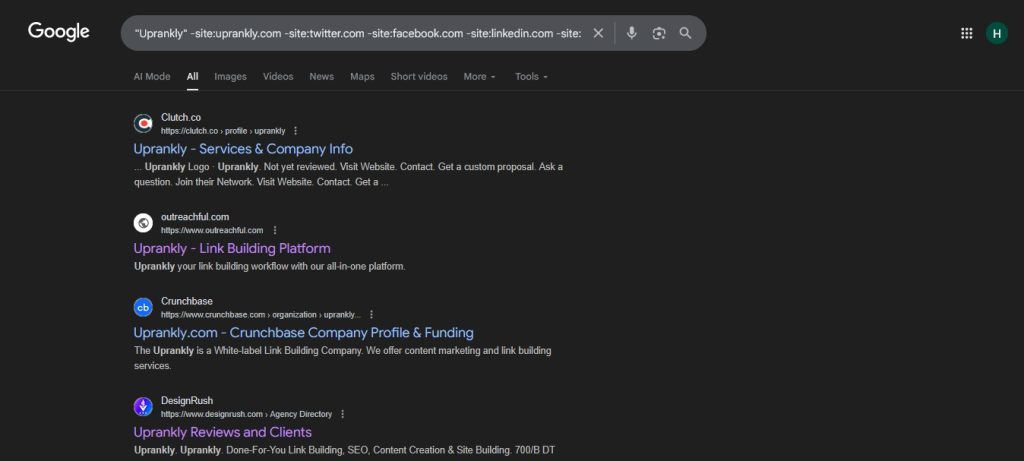Click the Clutch.co site name
This screenshot has height=461, width=1024.
coord(181,118)
